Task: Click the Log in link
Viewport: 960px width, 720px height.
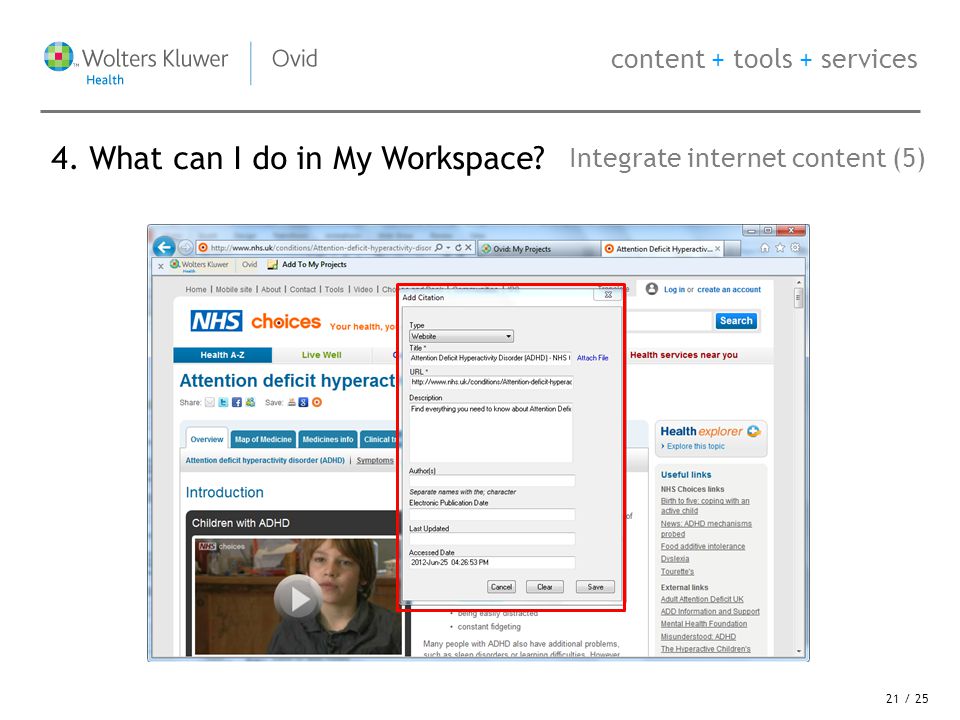Action: tap(674, 290)
